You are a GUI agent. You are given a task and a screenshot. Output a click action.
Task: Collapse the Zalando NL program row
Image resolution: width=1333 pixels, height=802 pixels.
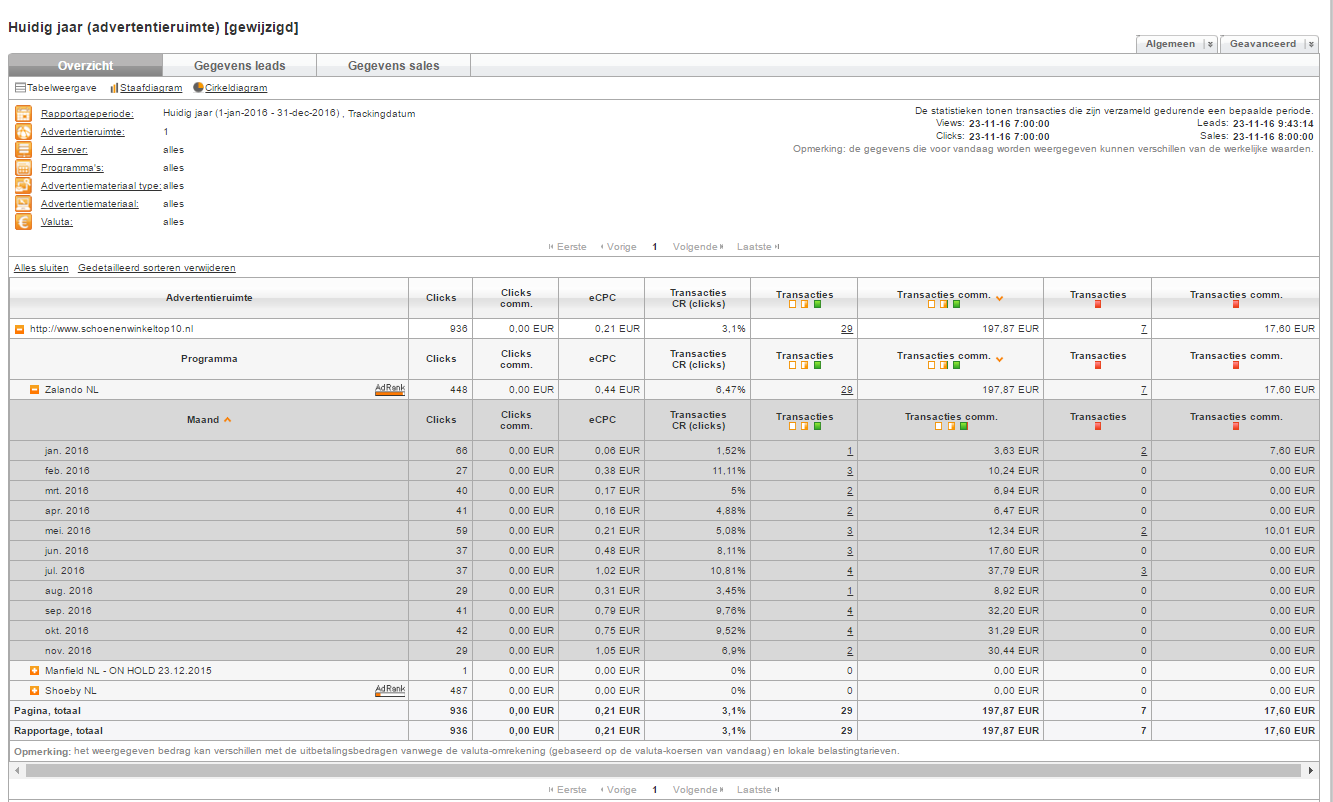[x=34, y=390]
